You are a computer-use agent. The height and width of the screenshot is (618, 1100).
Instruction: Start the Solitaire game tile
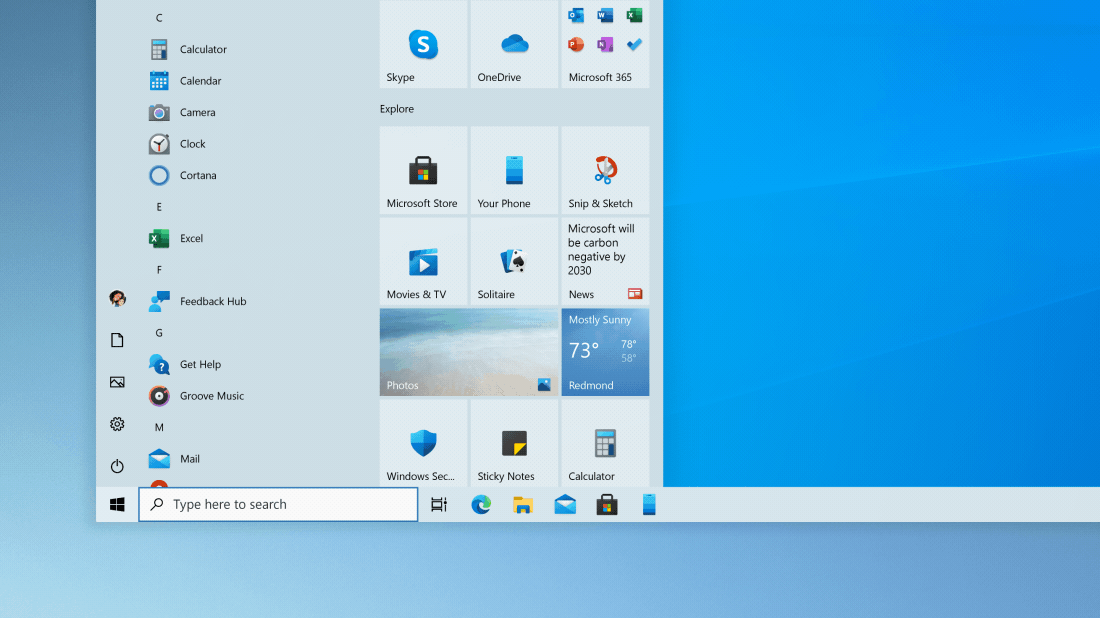(513, 261)
